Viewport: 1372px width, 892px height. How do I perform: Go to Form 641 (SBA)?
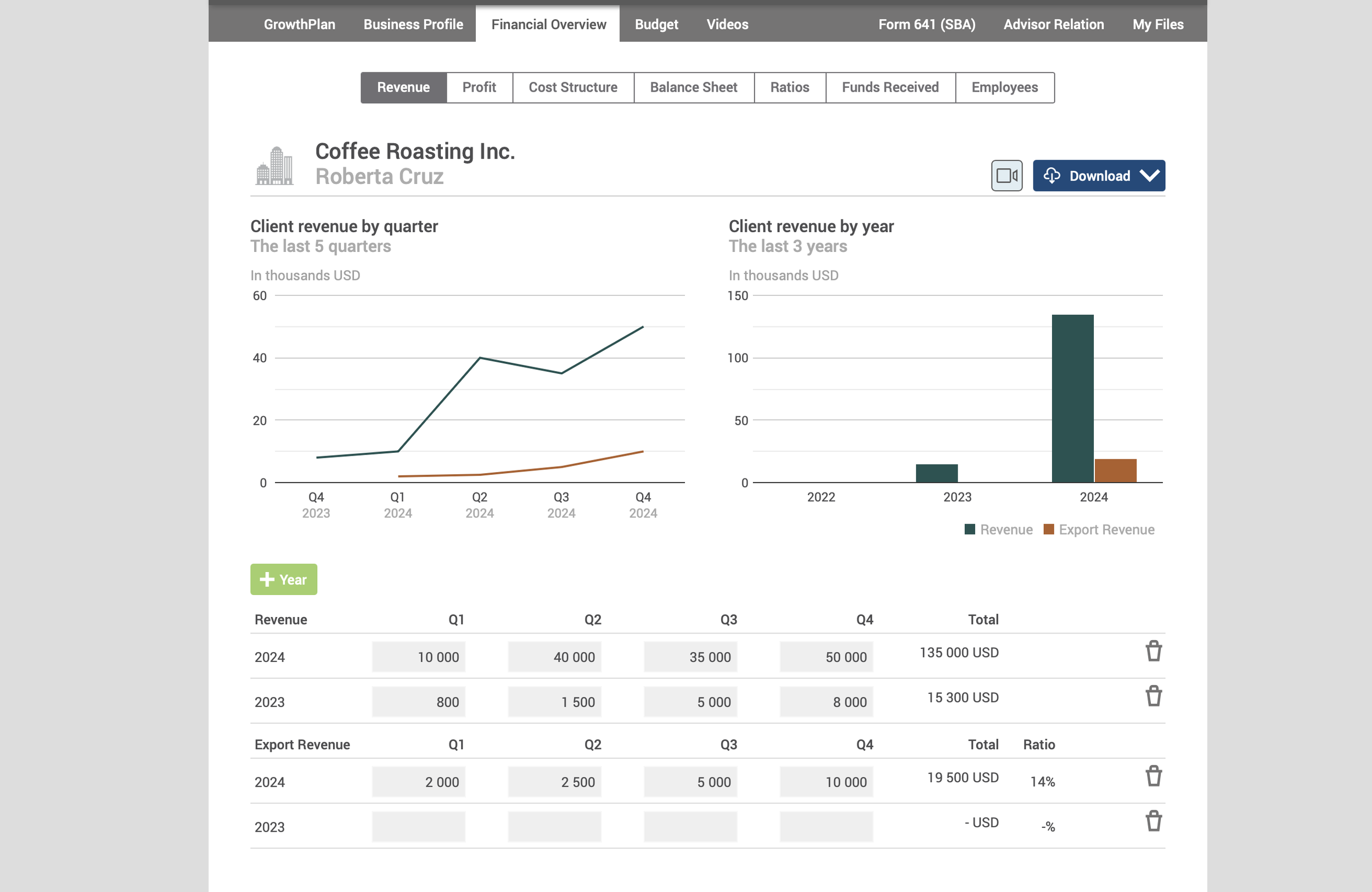tap(926, 24)
